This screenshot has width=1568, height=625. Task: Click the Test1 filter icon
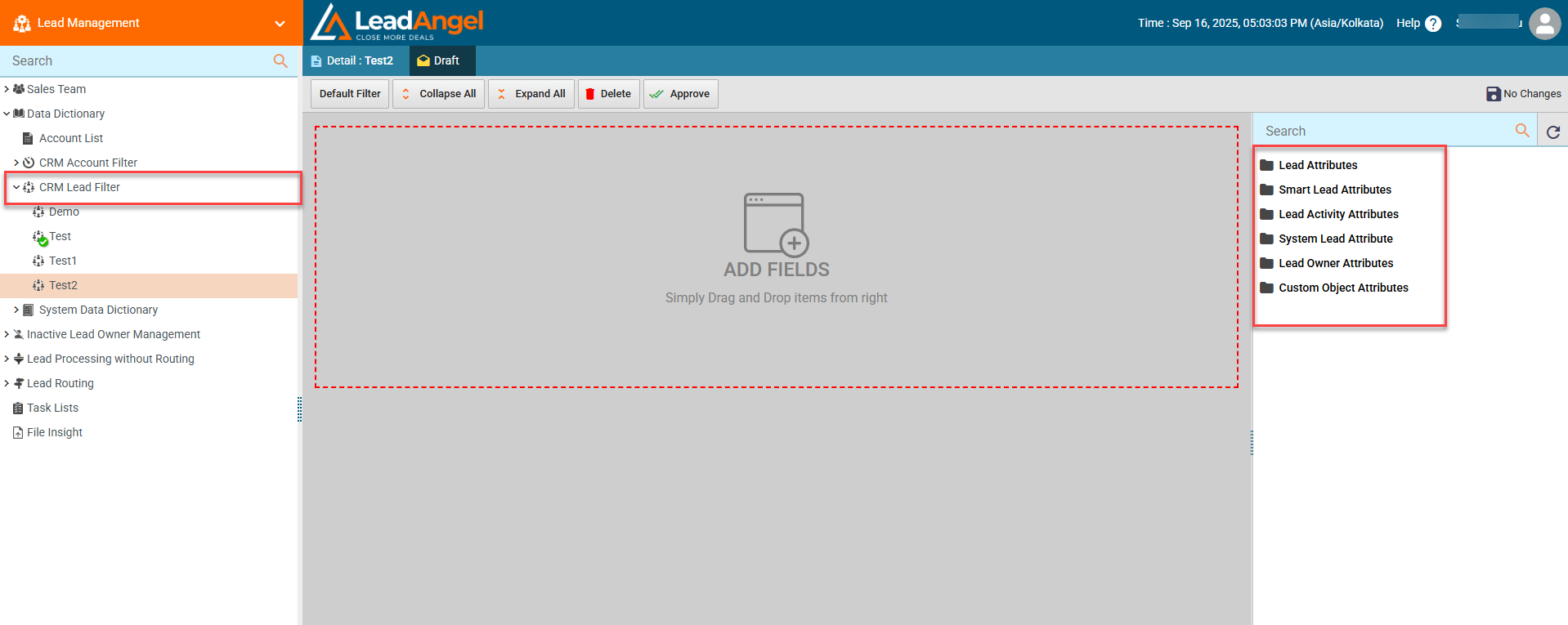pos(38,261)
